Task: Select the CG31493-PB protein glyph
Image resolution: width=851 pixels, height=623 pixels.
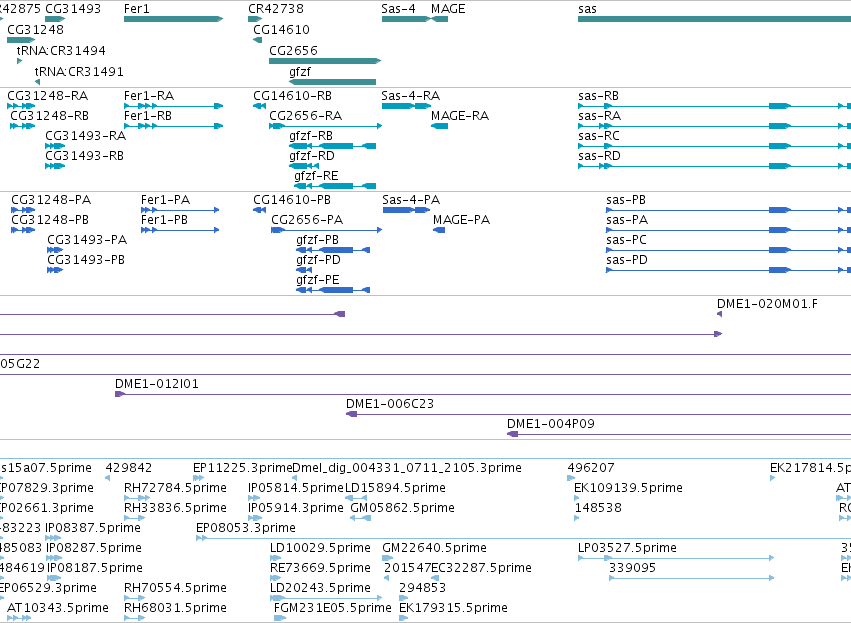Action: tap(55, 270)
